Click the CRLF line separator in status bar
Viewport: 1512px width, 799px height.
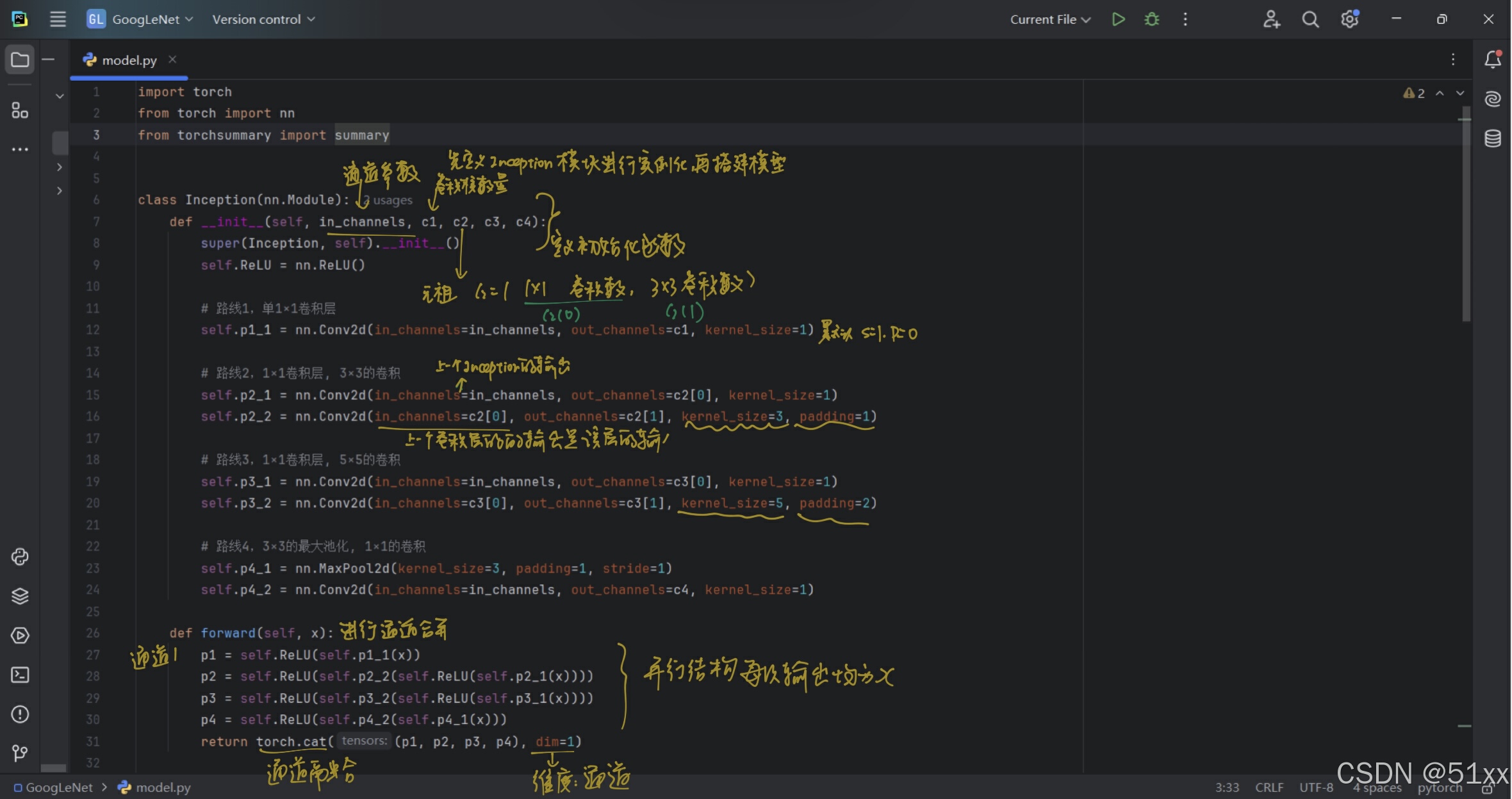tap(1269, 787)
